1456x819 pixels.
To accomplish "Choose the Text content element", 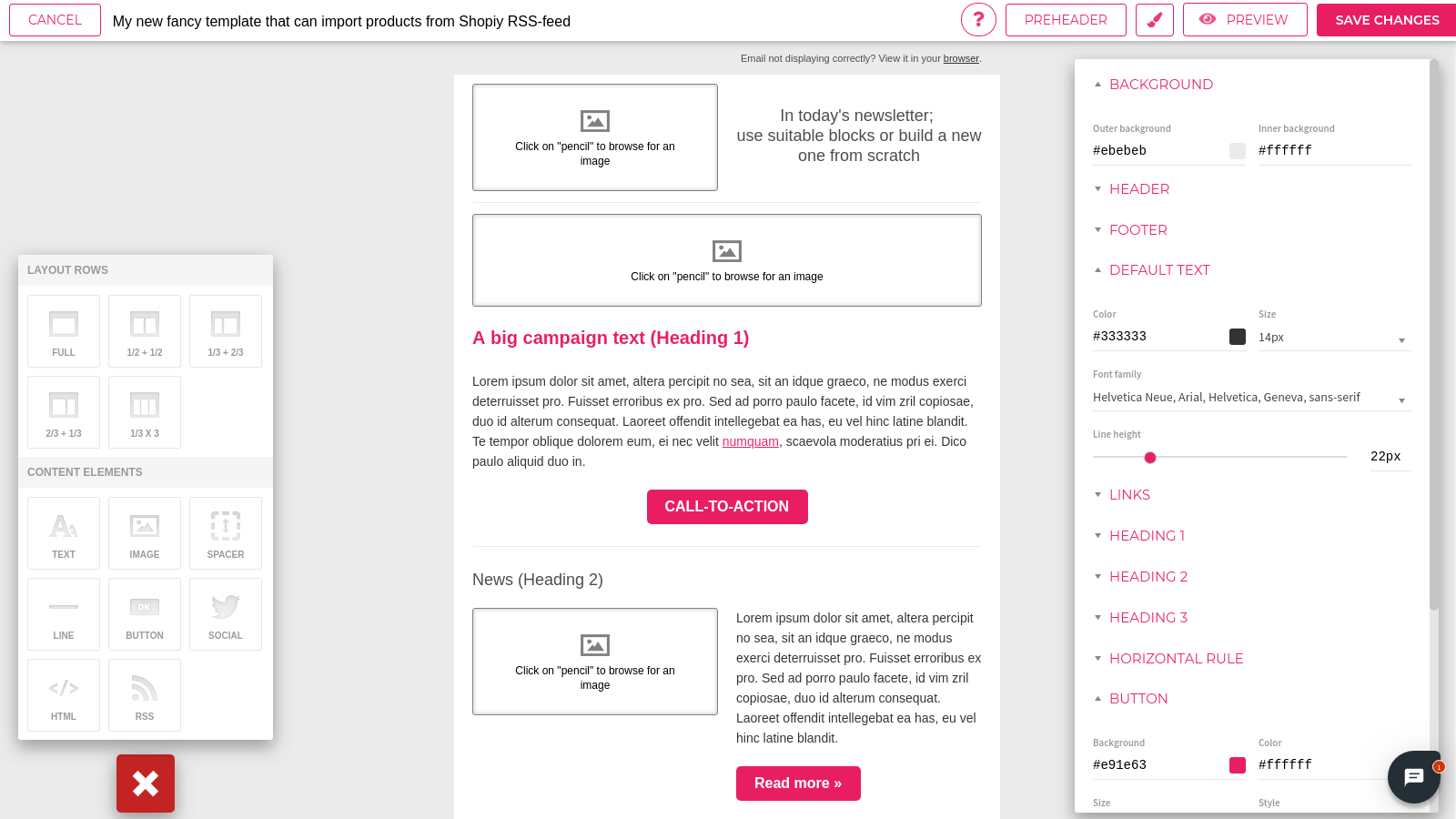I will (64, 533).
